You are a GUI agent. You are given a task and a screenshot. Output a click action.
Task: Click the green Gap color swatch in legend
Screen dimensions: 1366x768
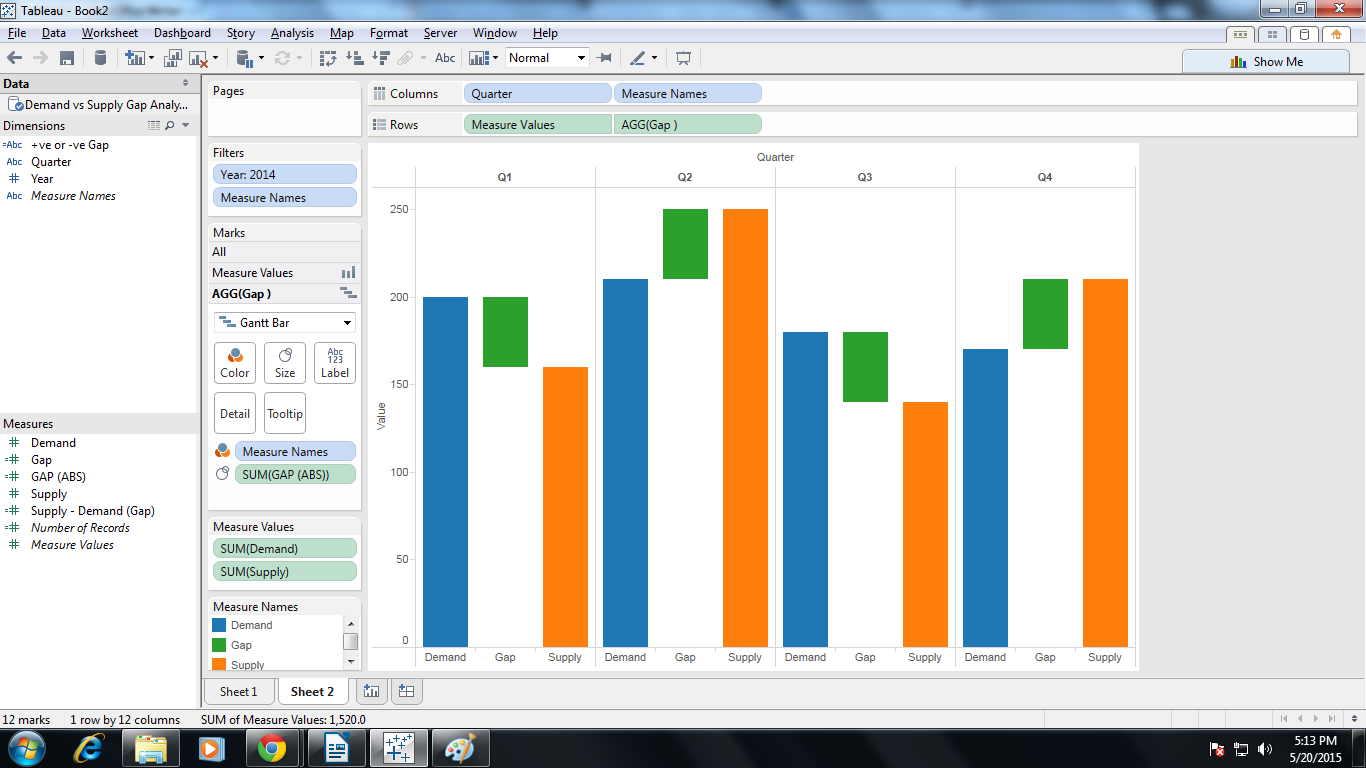pos(220,645)
